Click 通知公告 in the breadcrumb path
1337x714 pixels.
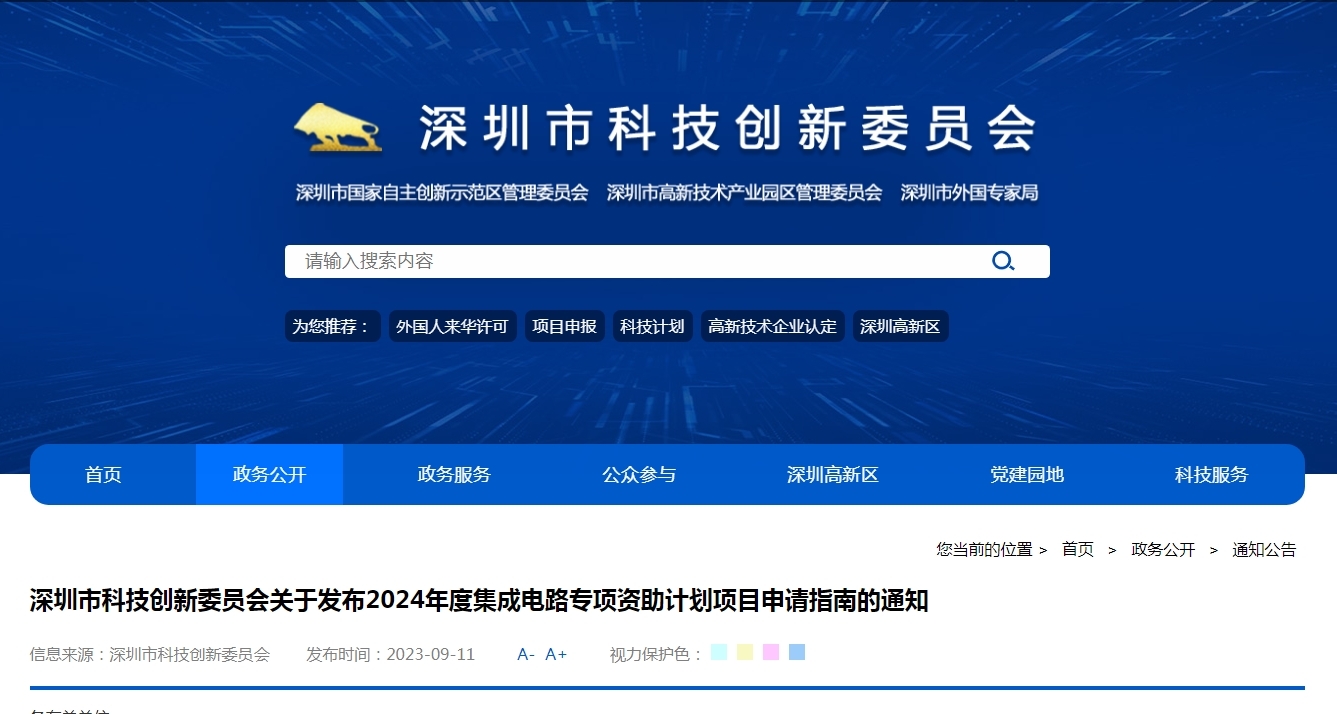(x=1264, y=549)
